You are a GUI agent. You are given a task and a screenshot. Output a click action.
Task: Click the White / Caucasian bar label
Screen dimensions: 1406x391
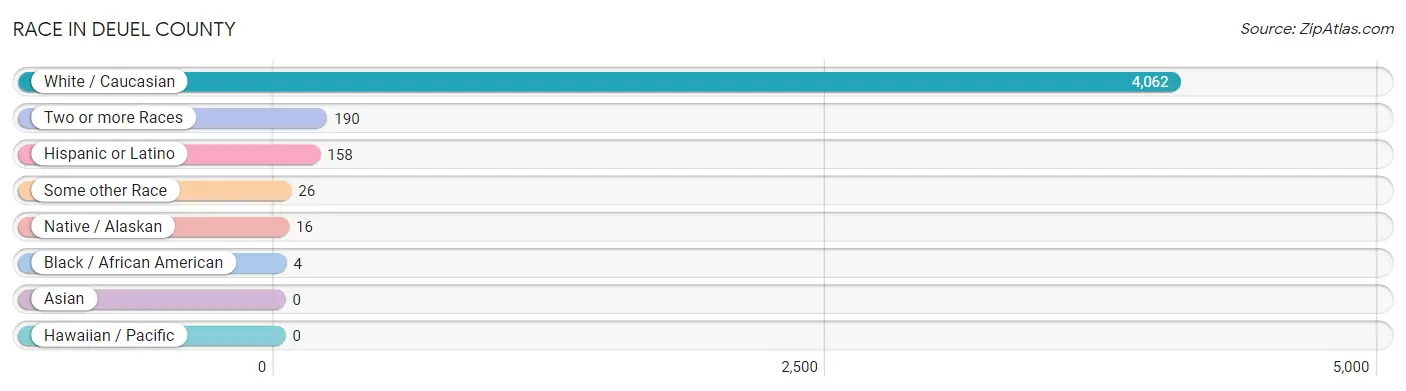[x=109, y=82]
